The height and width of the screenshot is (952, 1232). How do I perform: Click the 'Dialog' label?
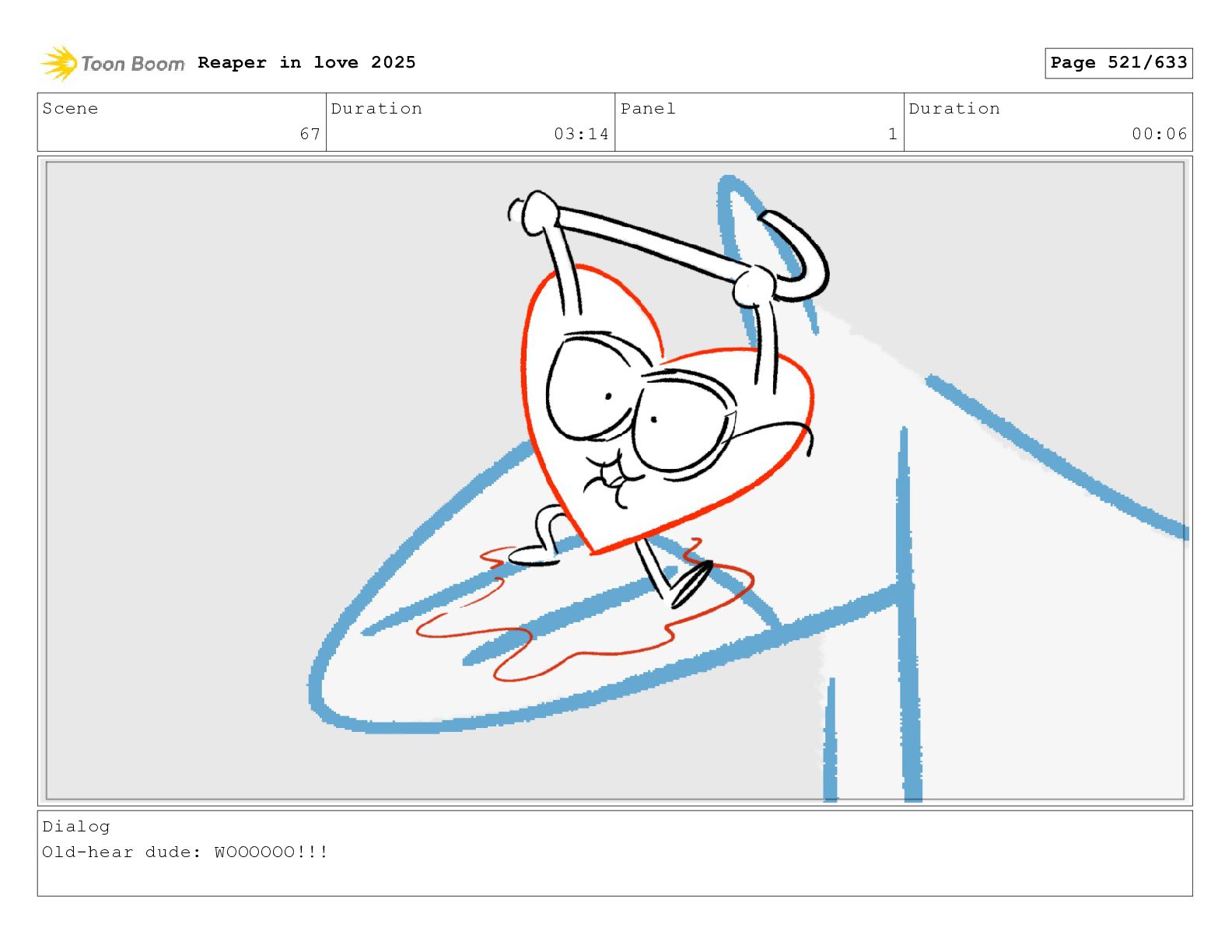point(76,827)
